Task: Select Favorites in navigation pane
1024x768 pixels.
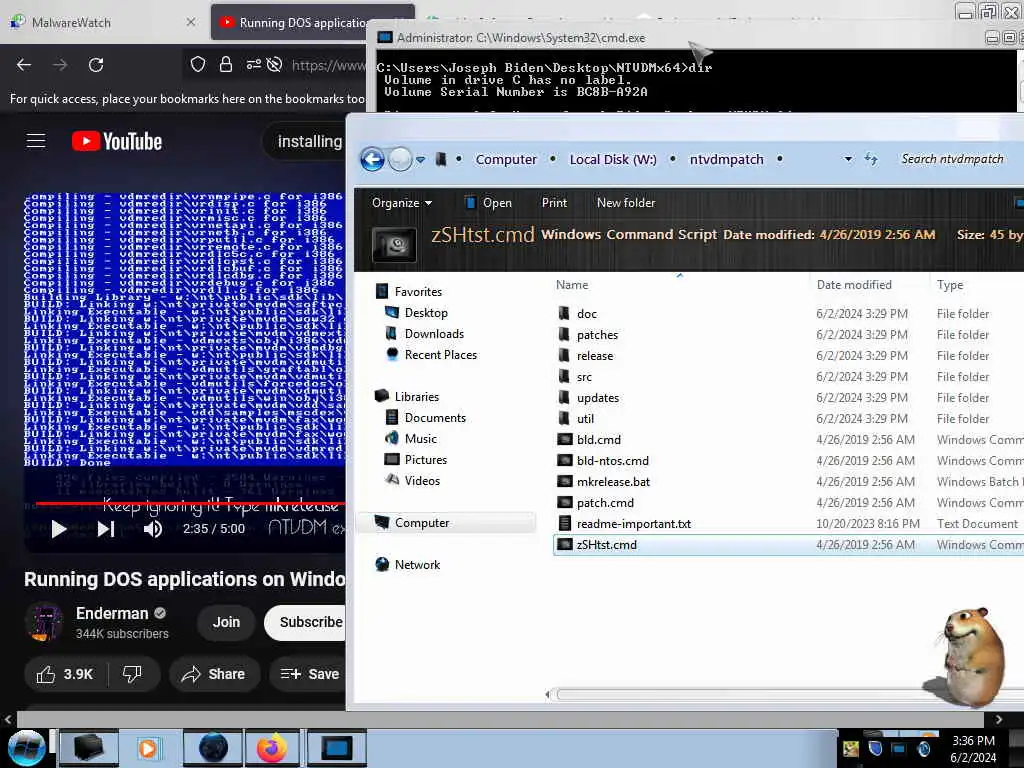Action: [x=418, y=292]
